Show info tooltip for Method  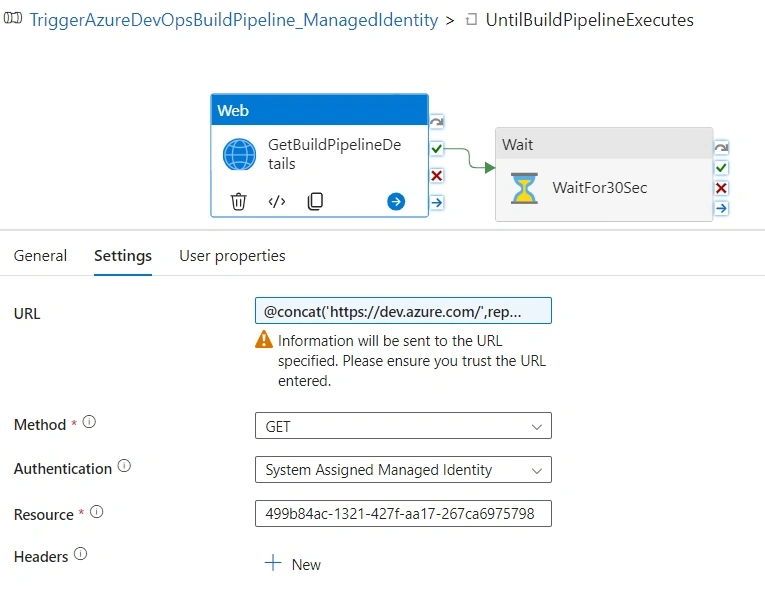[x=89, y=422]
